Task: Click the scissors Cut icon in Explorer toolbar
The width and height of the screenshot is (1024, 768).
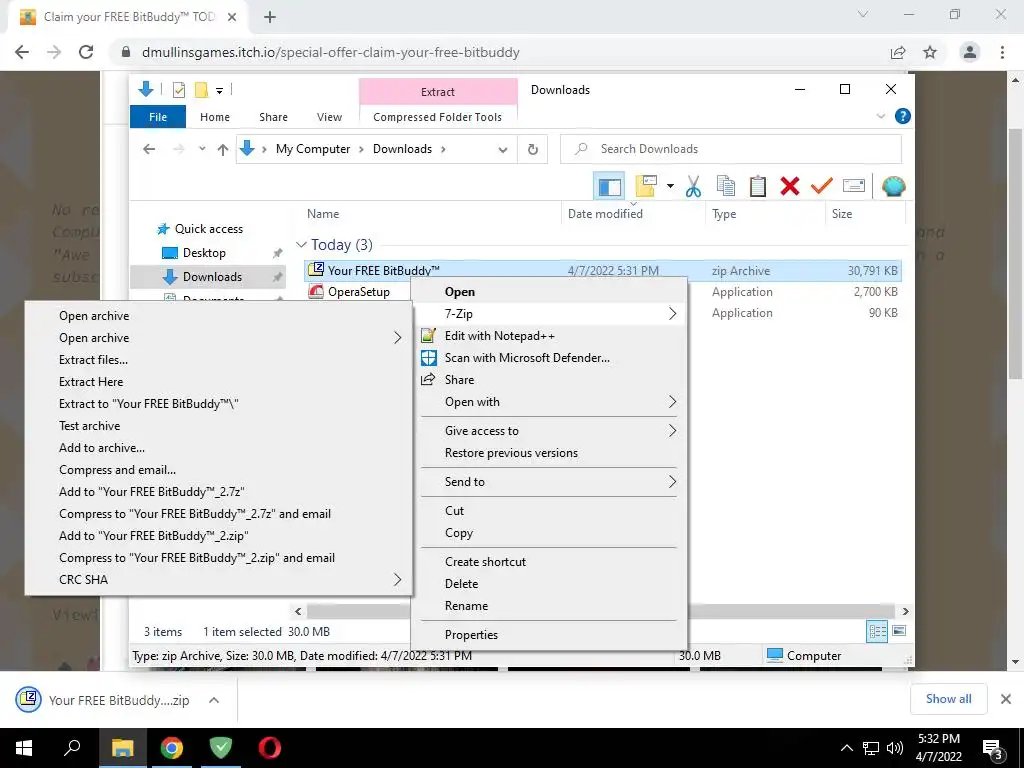Action: 693,187
